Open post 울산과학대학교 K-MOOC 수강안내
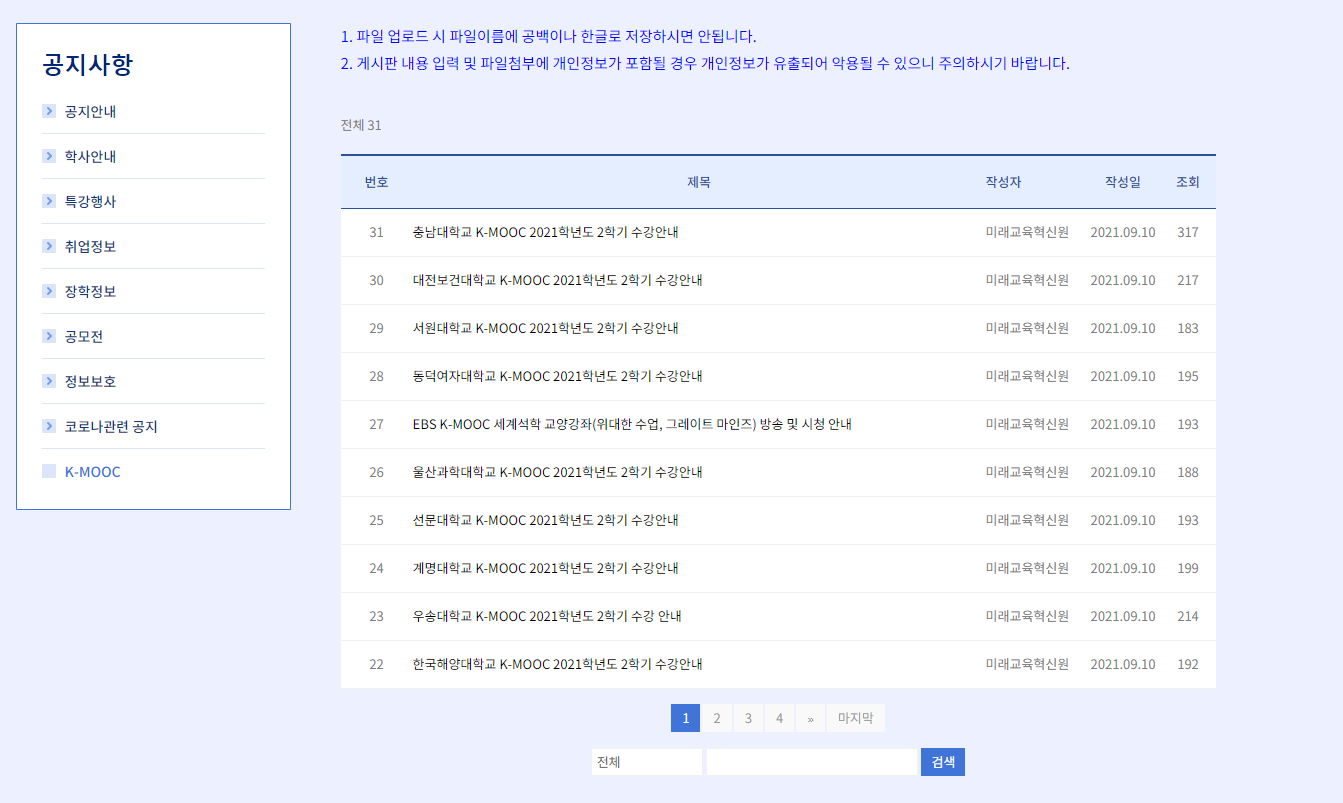Viewport: 1343px width, 803px height. (x=557, y=472)
